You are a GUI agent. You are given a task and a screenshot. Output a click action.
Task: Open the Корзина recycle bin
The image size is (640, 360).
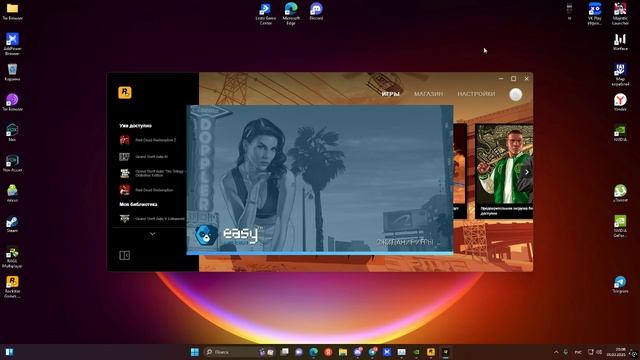pyautogui.click(x=12, y=72)
